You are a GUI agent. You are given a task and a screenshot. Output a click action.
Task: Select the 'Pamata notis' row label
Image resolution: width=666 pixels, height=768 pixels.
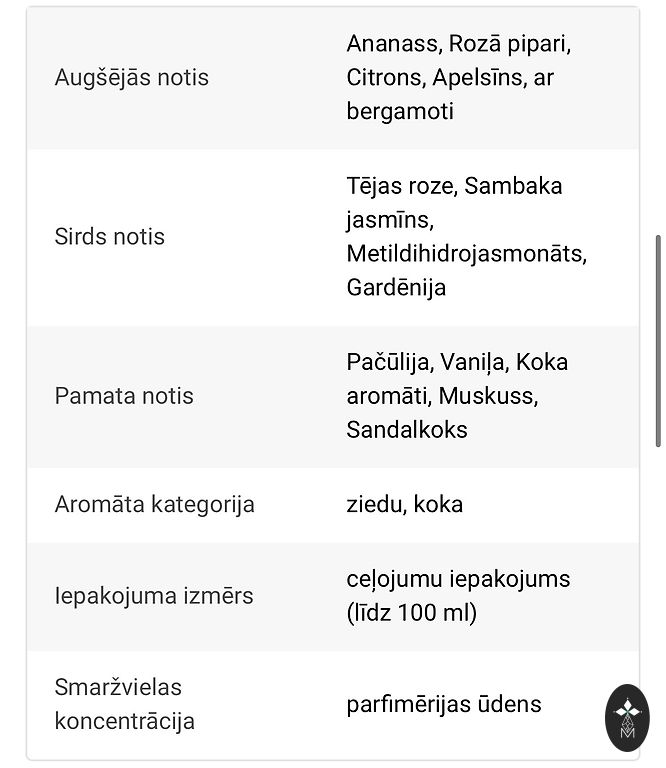(124, 396)
